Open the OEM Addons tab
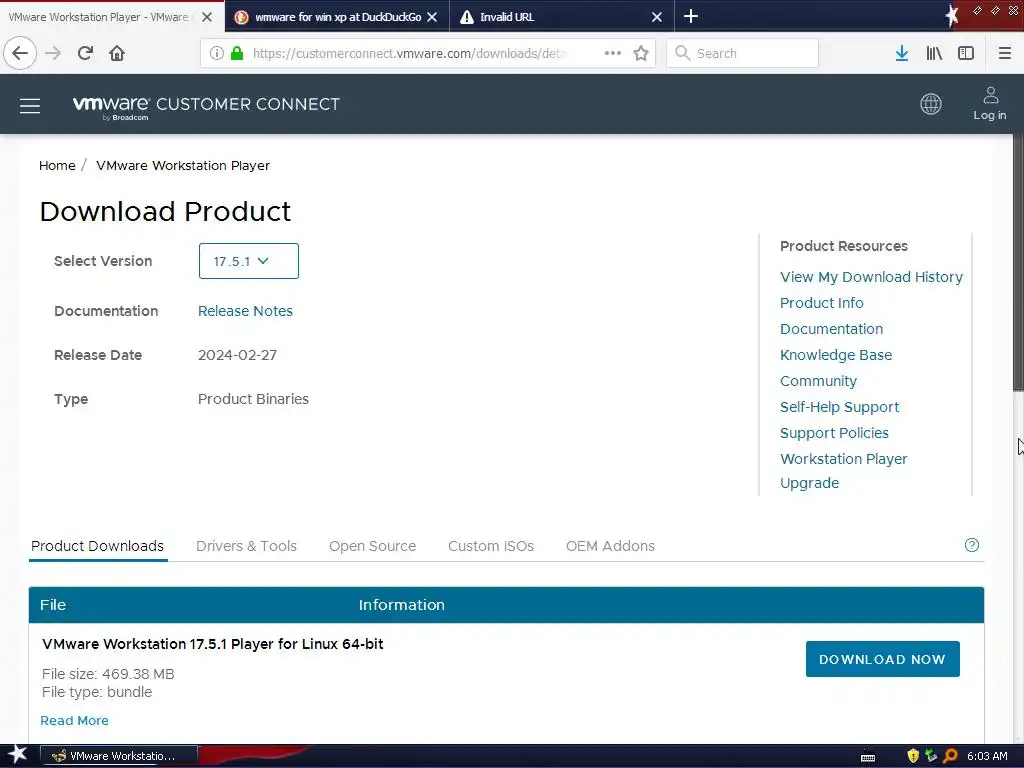Screen dimensions: 1024x768 610,546
